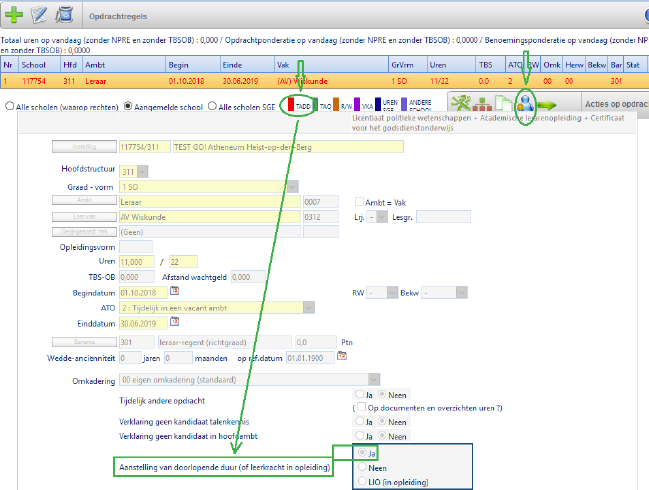Click the Begindatum field 01.10.2018
The height and width of the screenshot is (490, 649).
click(x=143, y=292)
